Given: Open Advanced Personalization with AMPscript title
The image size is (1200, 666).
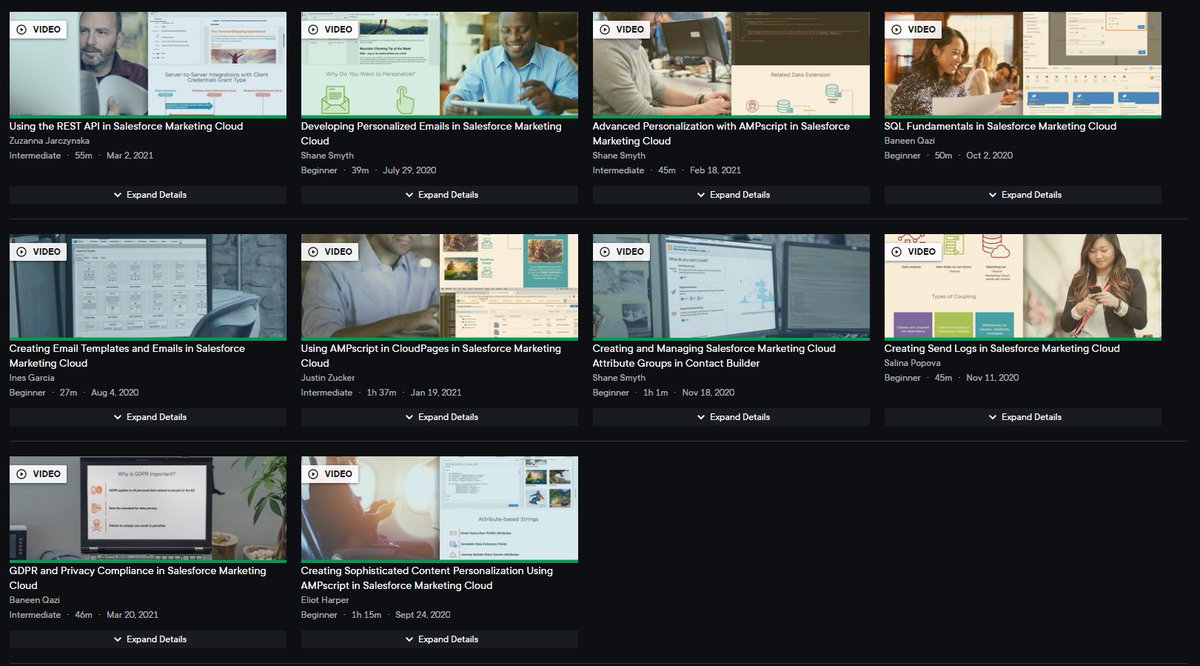Looking at the screenshot, I should (x=721, y=134).
